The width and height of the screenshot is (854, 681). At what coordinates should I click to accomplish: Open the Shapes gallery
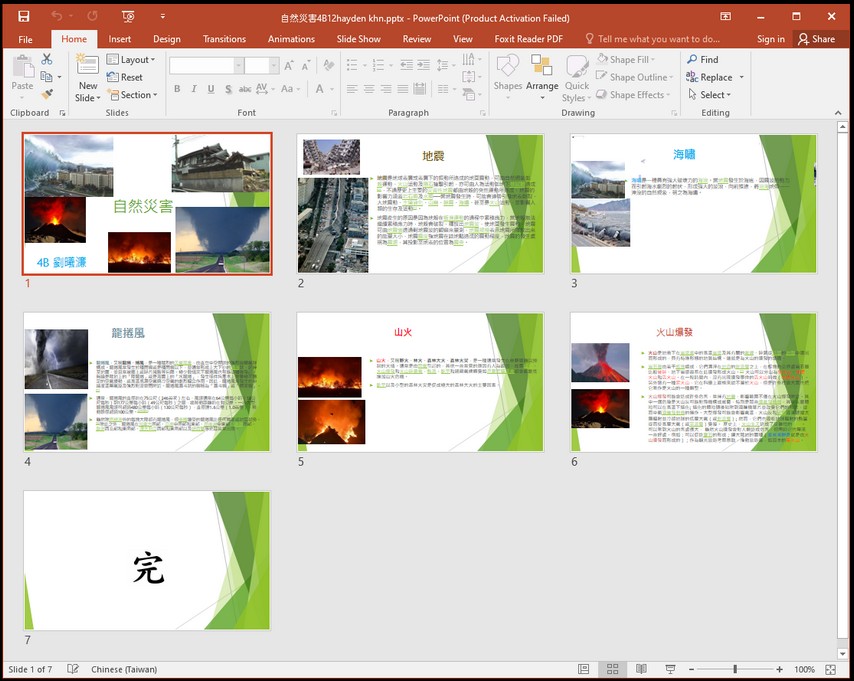(x=508, y=79)
